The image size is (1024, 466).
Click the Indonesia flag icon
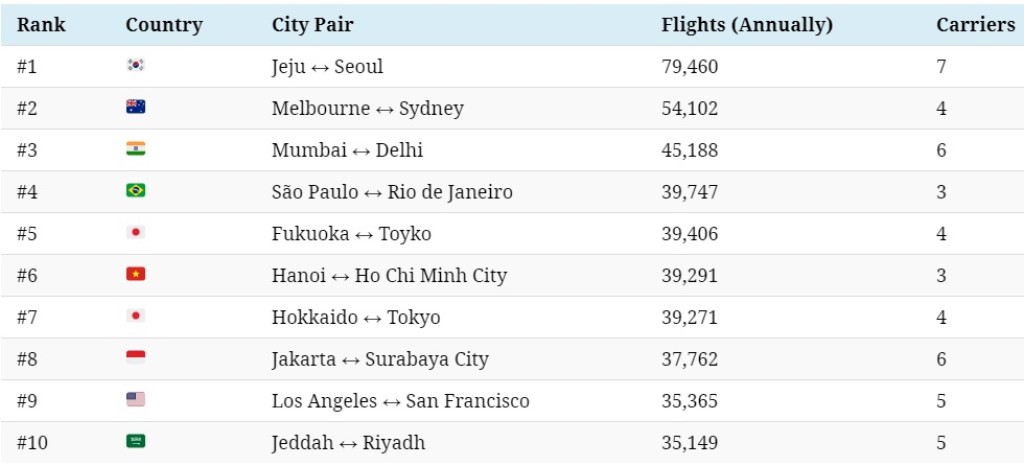(x=136, y=358)
